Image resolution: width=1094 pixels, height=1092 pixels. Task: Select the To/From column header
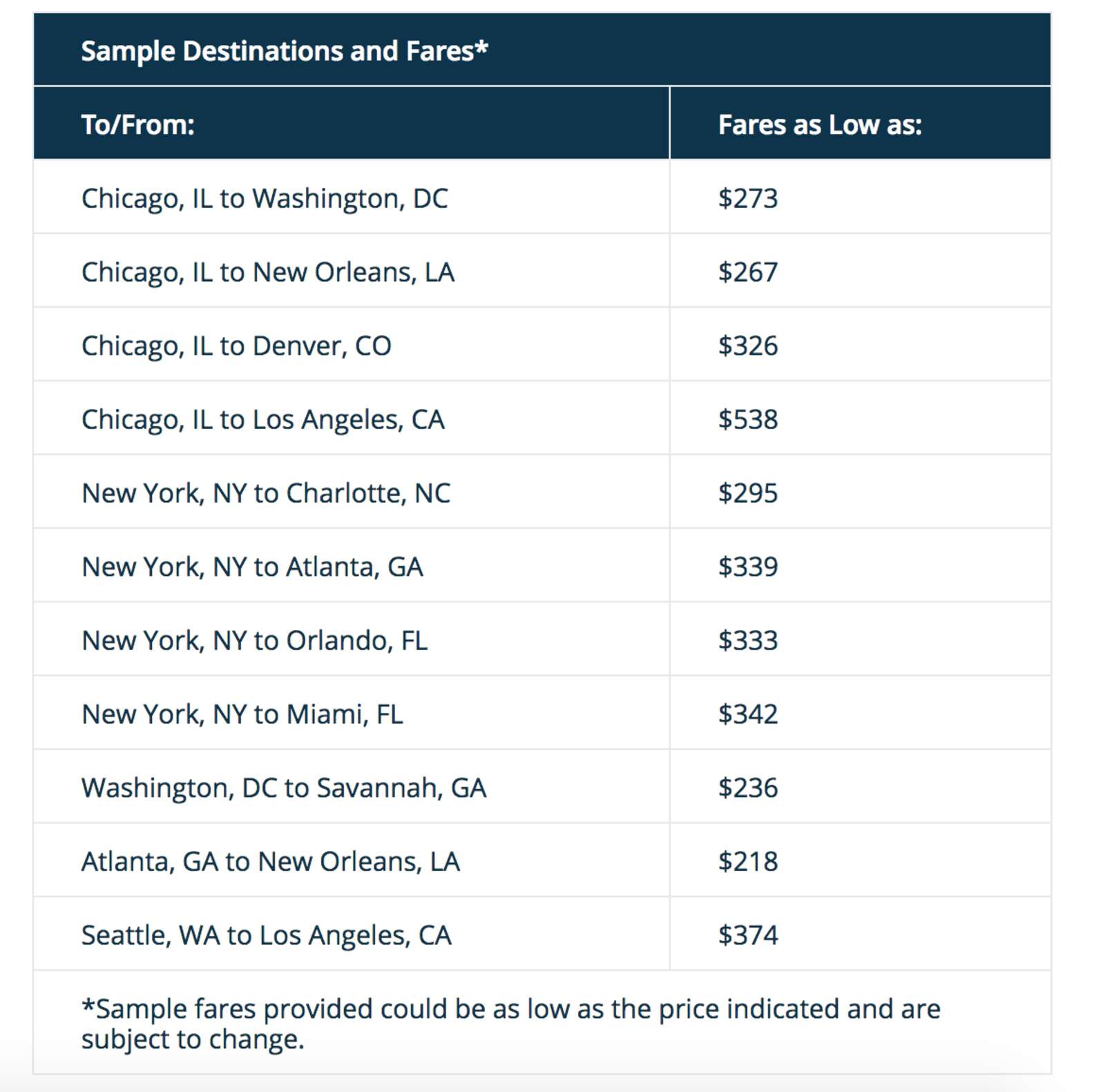click(x=138, y=125)
